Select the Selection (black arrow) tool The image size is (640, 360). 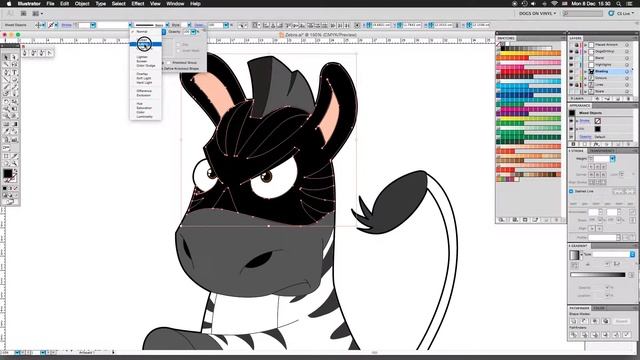pos(6,58)
